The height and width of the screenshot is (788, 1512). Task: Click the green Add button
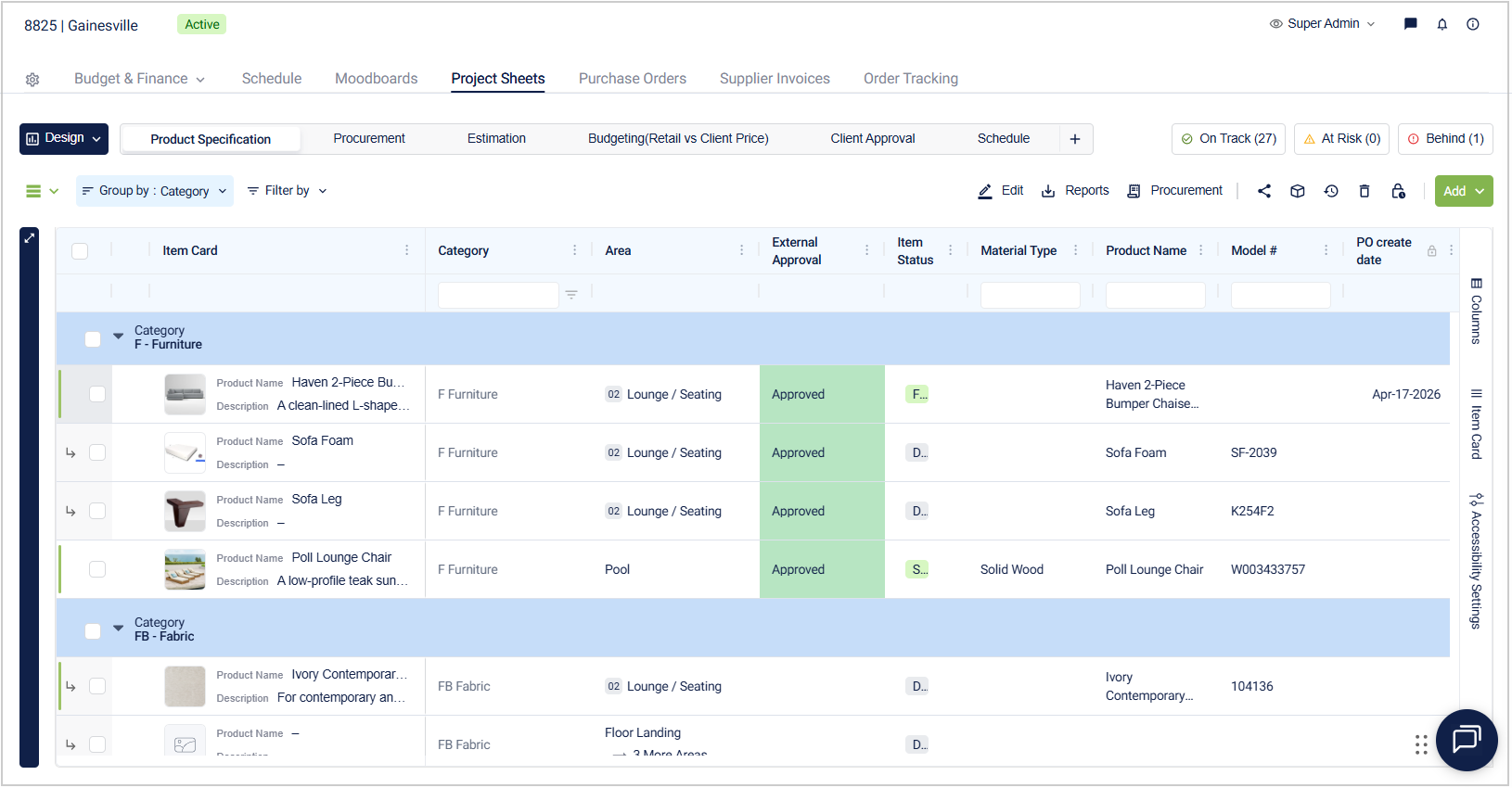coord(1464,191)
